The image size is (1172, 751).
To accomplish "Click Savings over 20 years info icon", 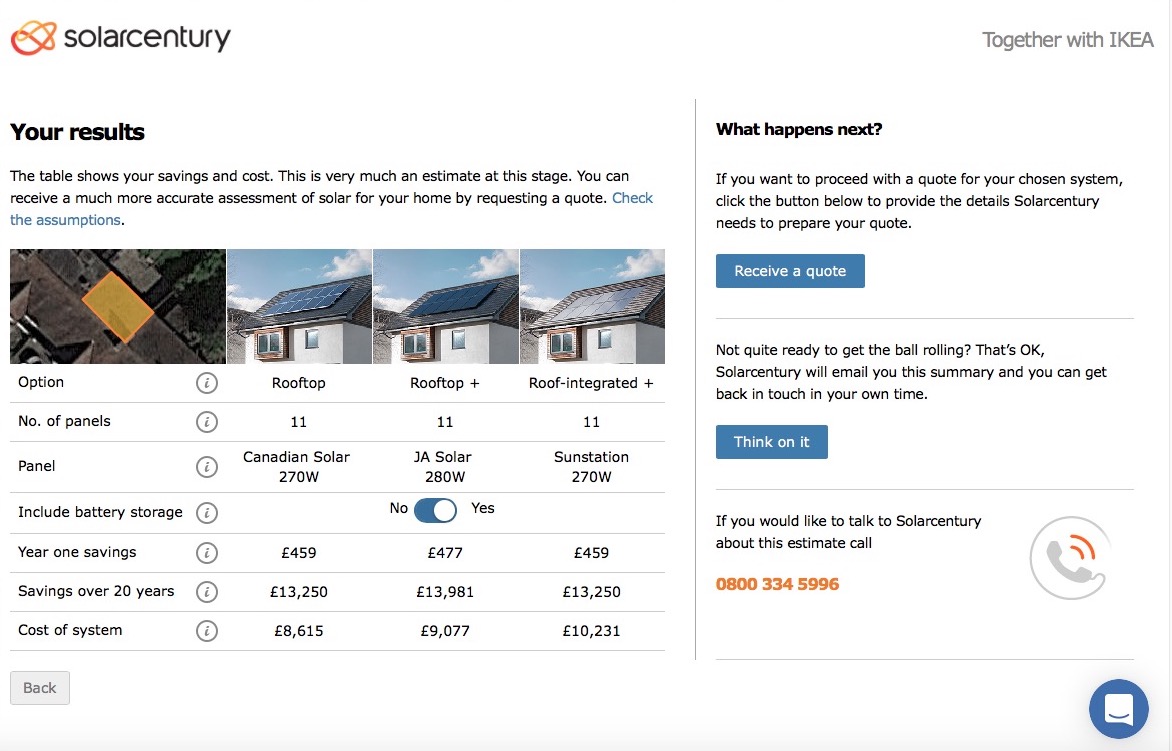I will point(207,592).
